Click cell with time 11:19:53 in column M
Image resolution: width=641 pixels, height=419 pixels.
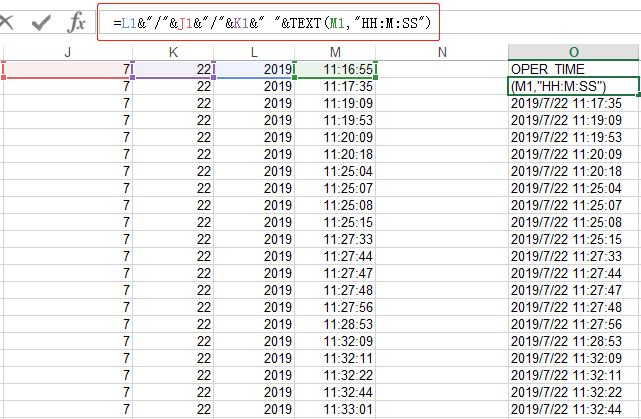(x=335, y=120)
